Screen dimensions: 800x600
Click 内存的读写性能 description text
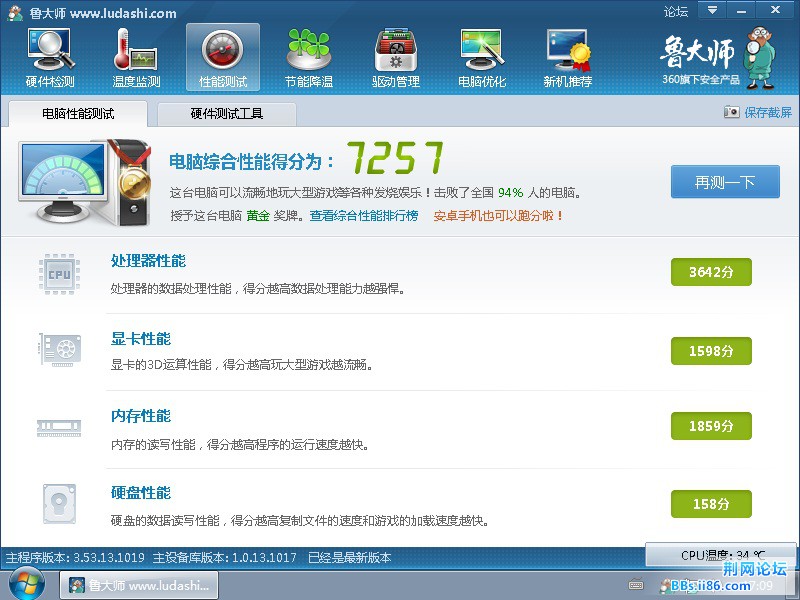click(x=240, y=444)
